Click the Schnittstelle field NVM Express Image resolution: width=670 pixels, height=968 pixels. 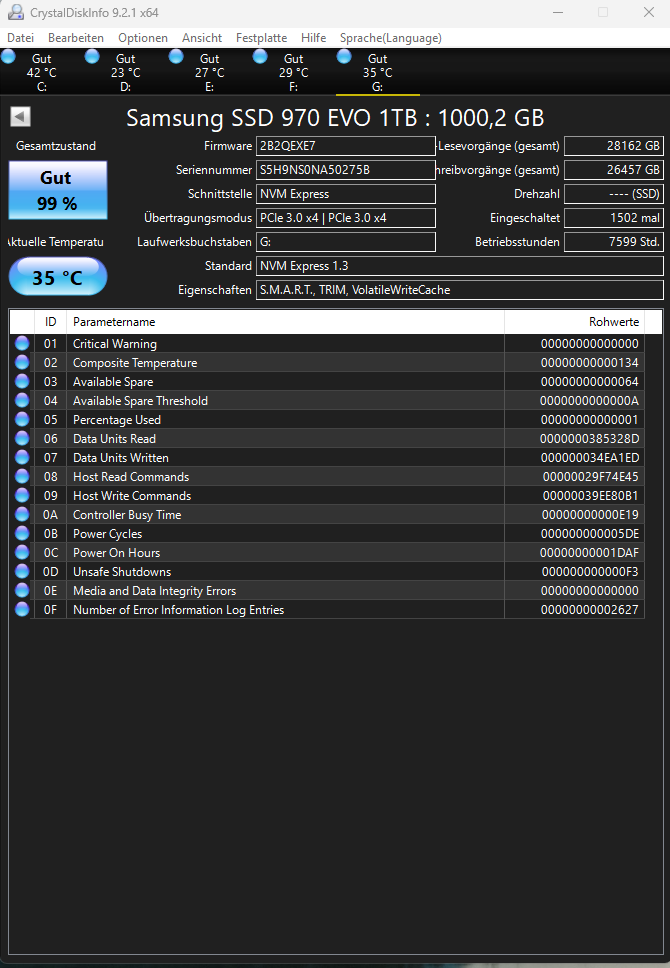(x=346, y=194)
